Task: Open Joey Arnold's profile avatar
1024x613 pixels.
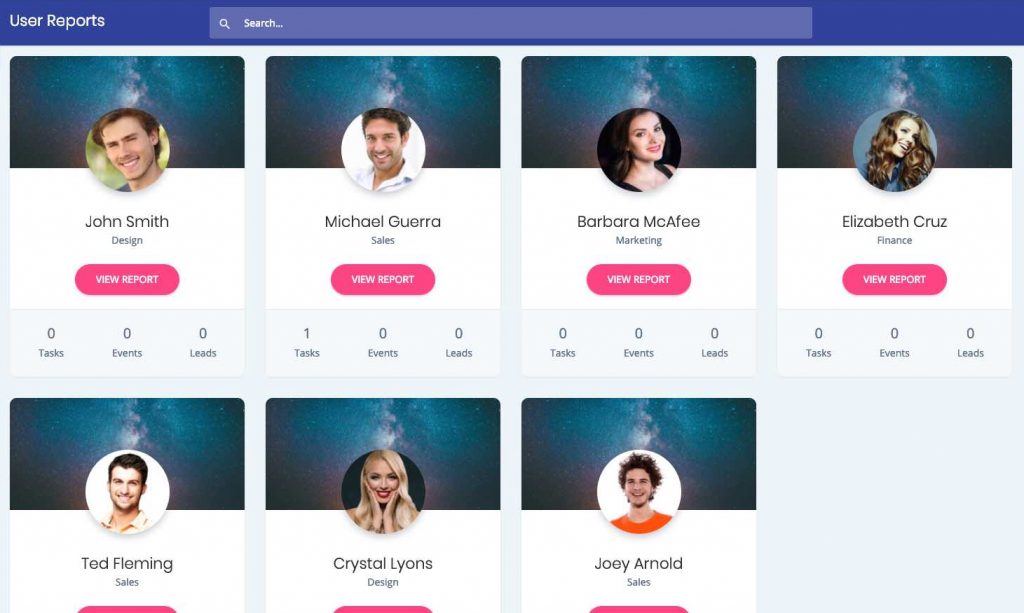Action: tap(639, 492)
